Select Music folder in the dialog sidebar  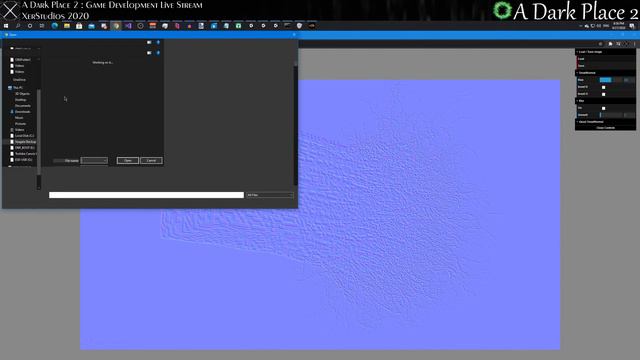[x=19, y=118]
